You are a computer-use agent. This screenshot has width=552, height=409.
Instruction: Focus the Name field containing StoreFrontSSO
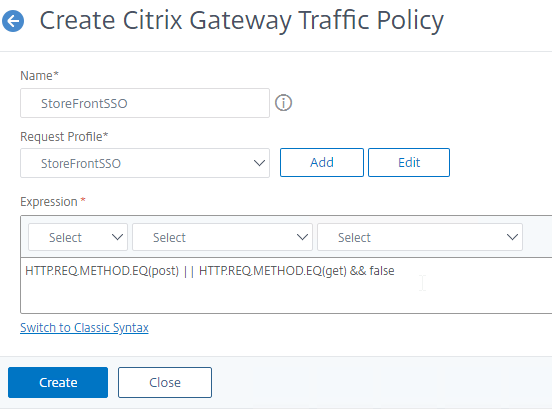point(145,103)
